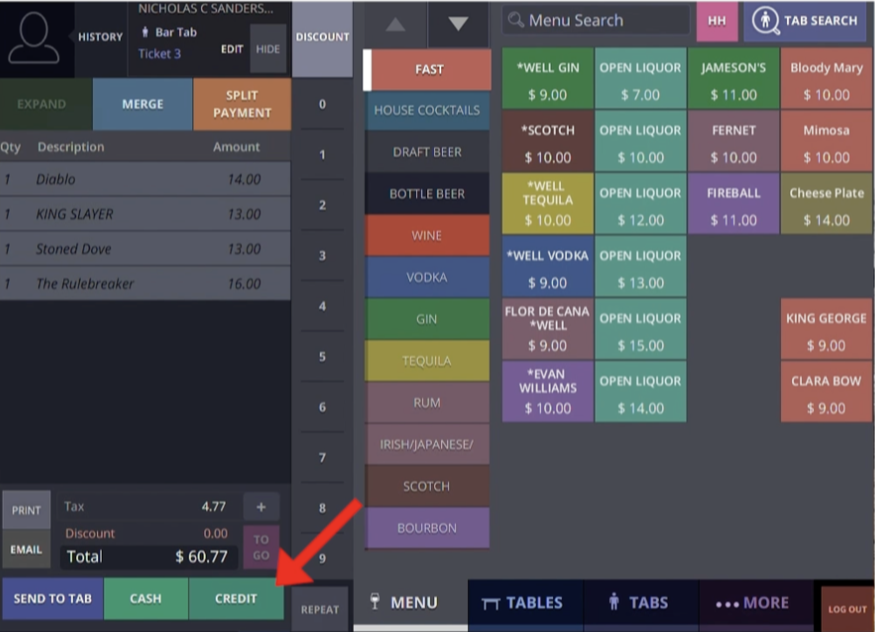Focus the Menu Search field

coord(596,21)
